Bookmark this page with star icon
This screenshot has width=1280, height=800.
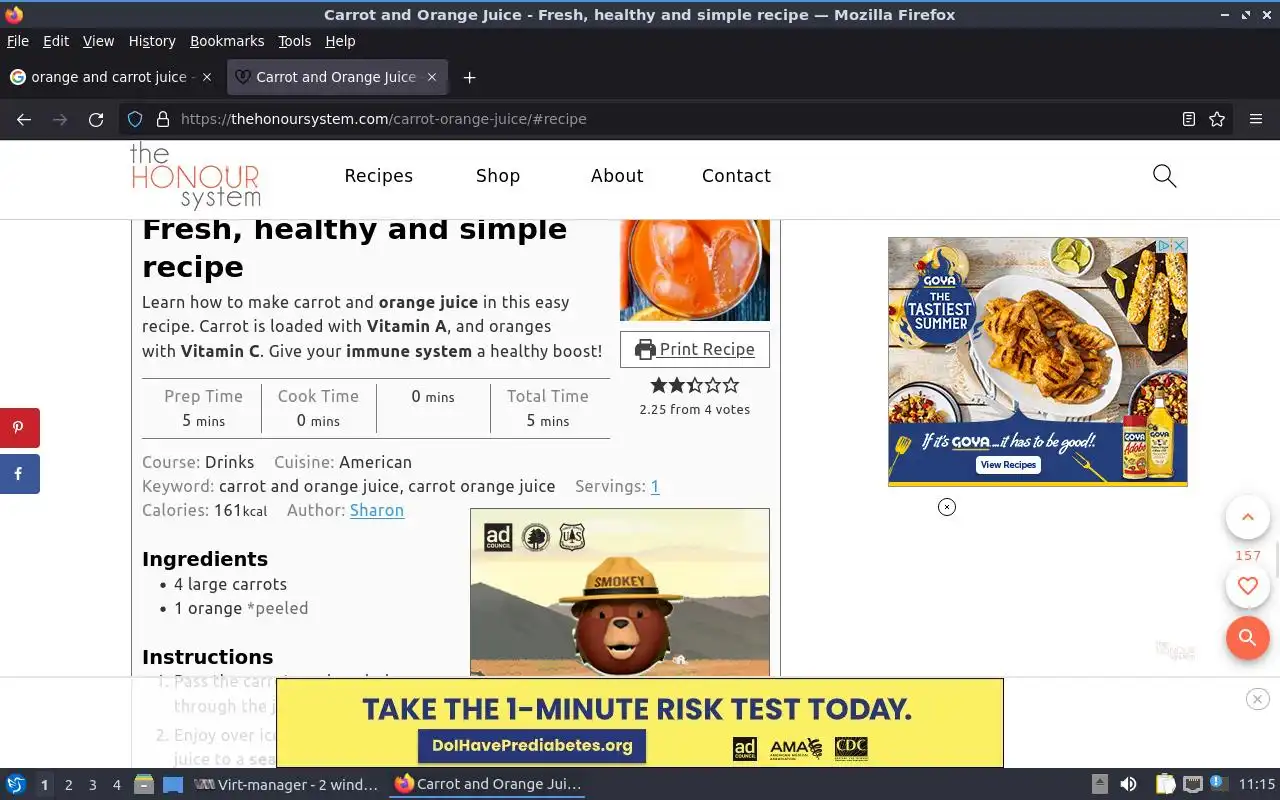point(1217,119)
